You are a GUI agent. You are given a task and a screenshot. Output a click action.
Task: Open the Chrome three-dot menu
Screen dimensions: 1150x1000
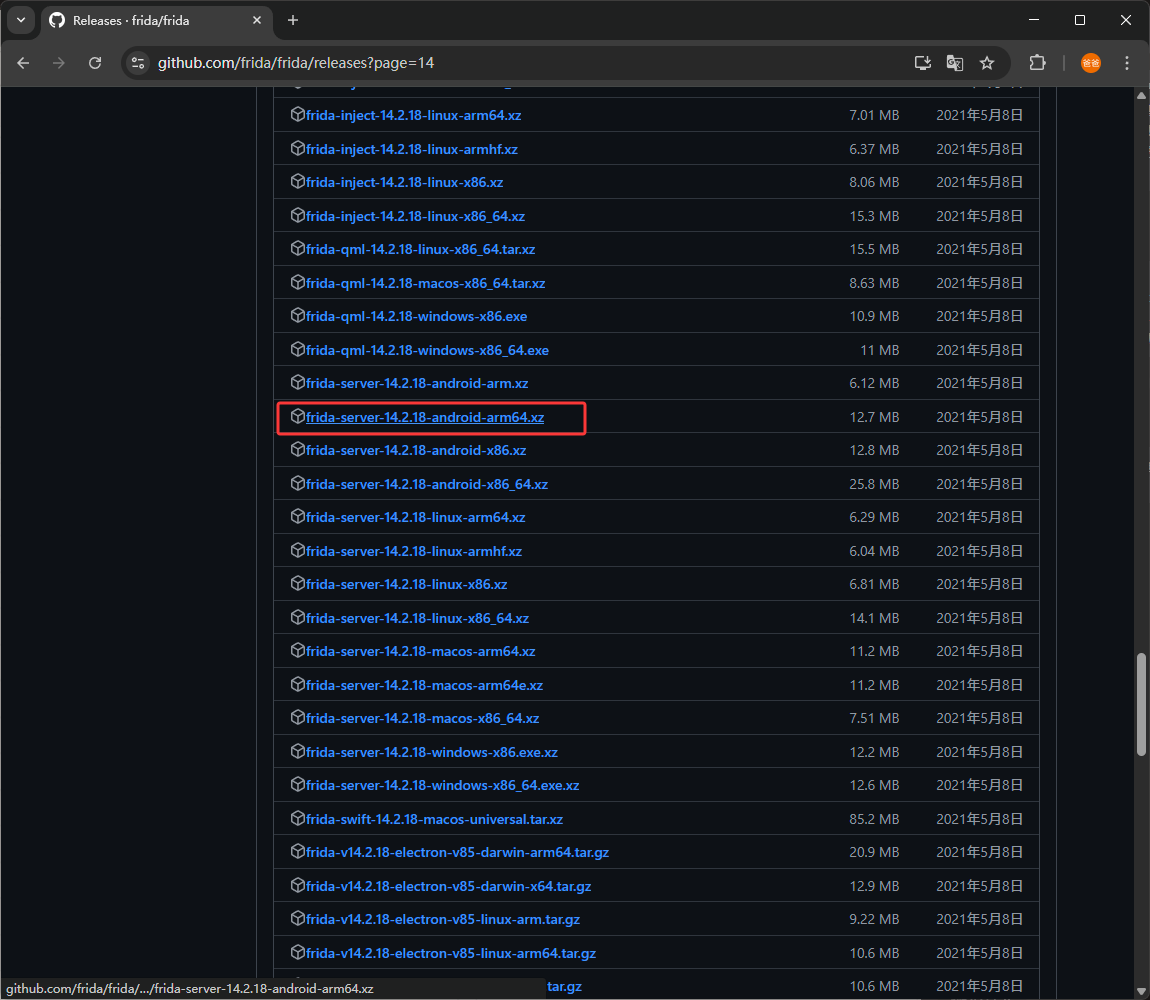(1127, 63)
